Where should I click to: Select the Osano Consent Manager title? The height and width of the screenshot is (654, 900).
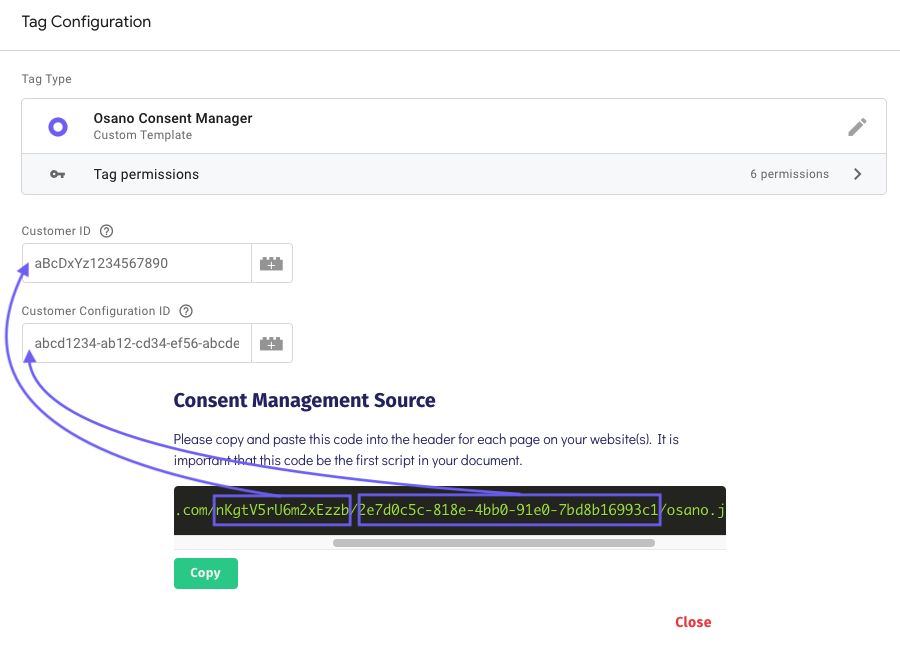pyautogui.click(x=173, y=118)
